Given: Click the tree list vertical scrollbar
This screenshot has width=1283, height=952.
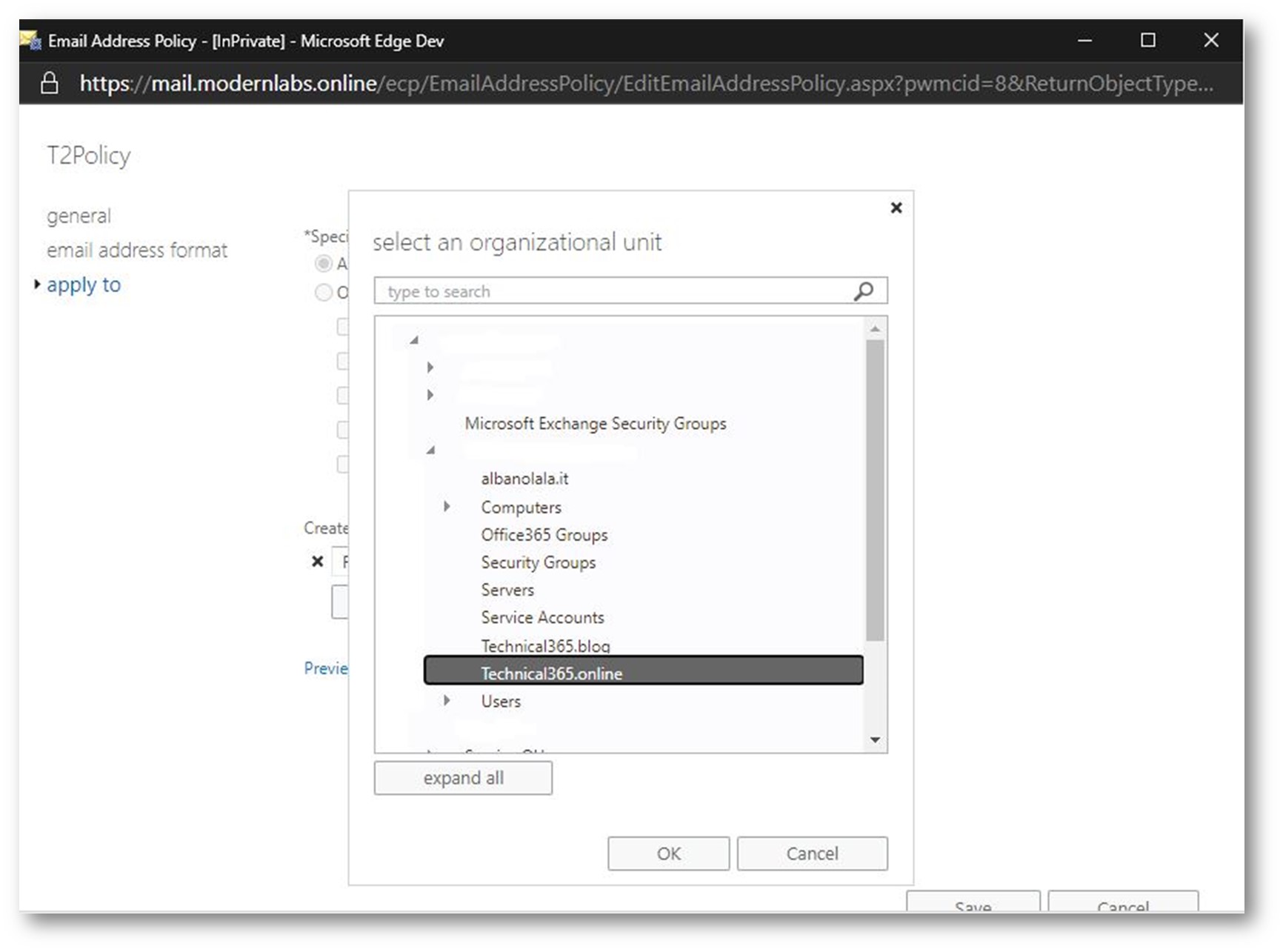Looking at the screenshot, I should [875, 489].
